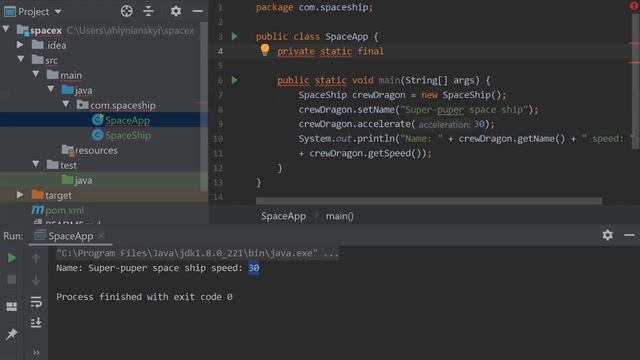Click the SpaceShip class file icon
The height and width of the screenshot is (360, 640).
(x=98, y=135)
